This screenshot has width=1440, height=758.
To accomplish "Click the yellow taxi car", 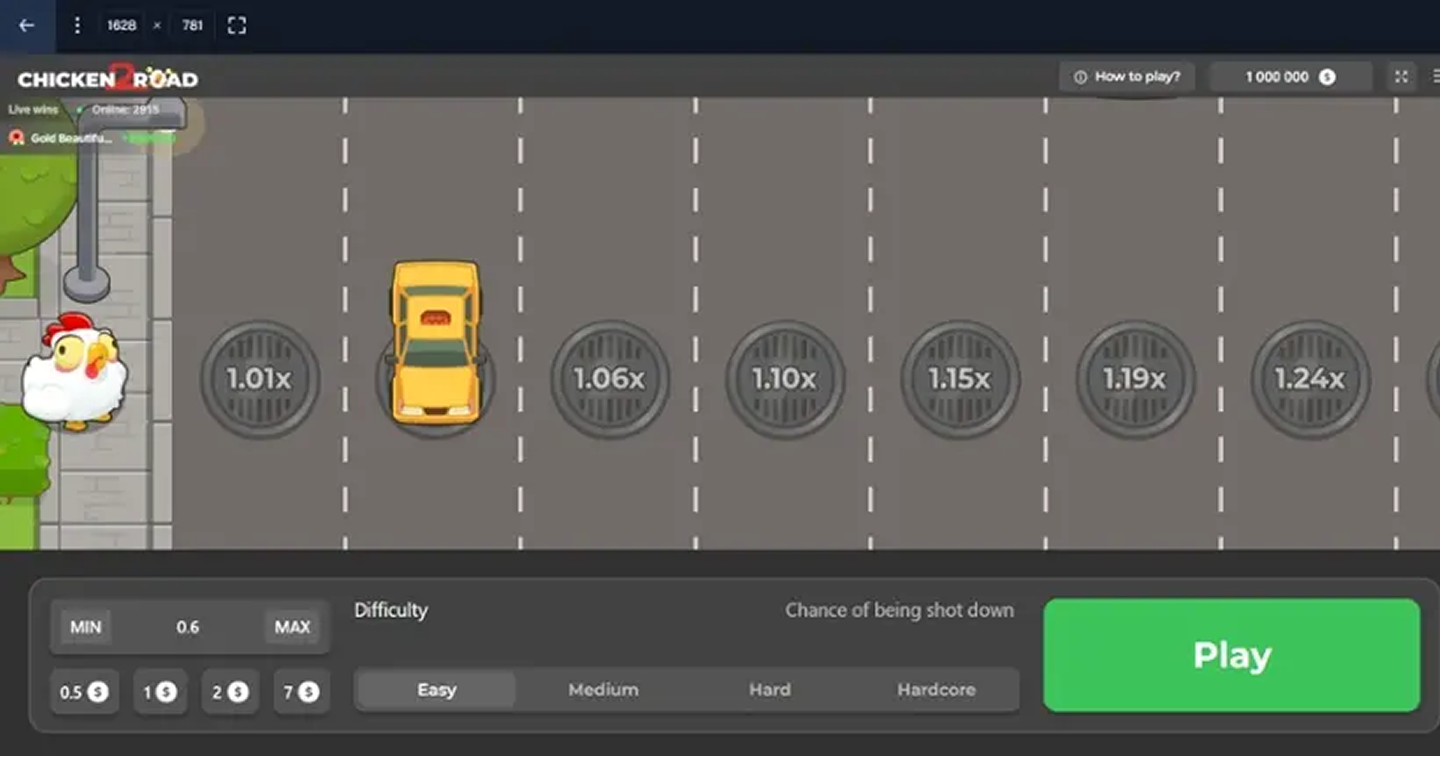I will pyautogui.click(x=435, y=342).
